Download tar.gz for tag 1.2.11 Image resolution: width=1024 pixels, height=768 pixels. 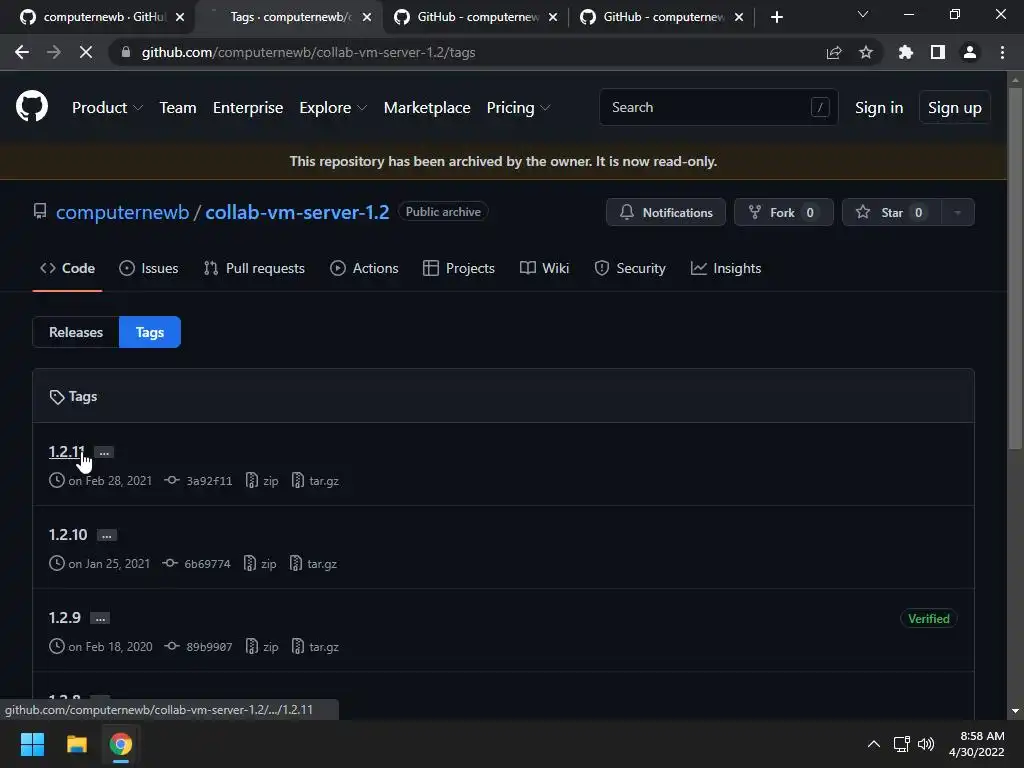(315, 481)
